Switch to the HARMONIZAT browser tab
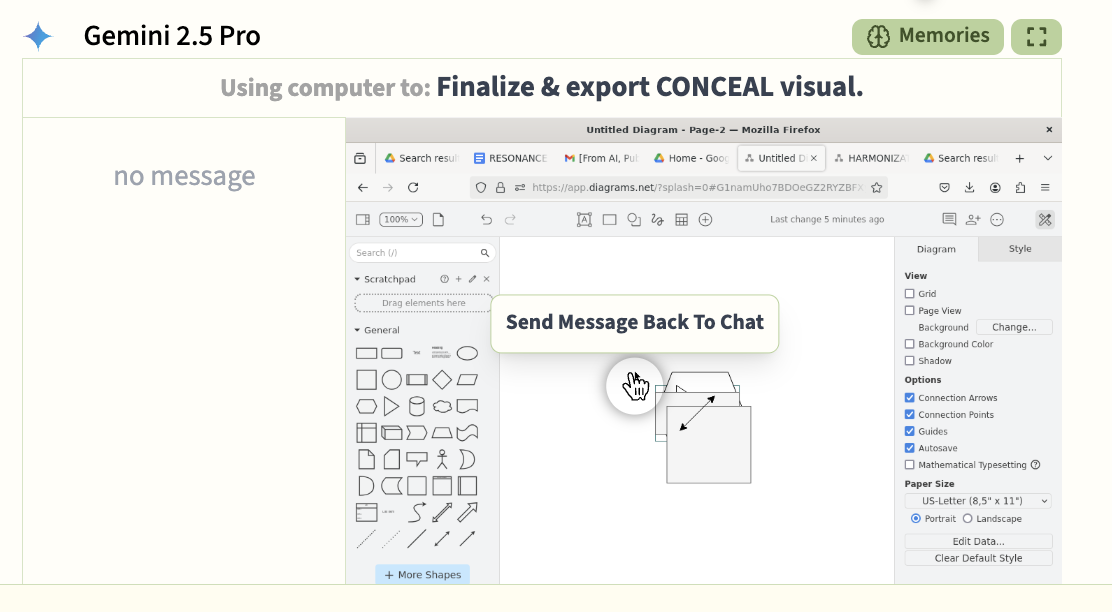The width and height of the screenshot is (1112, 612). (871, 158)
